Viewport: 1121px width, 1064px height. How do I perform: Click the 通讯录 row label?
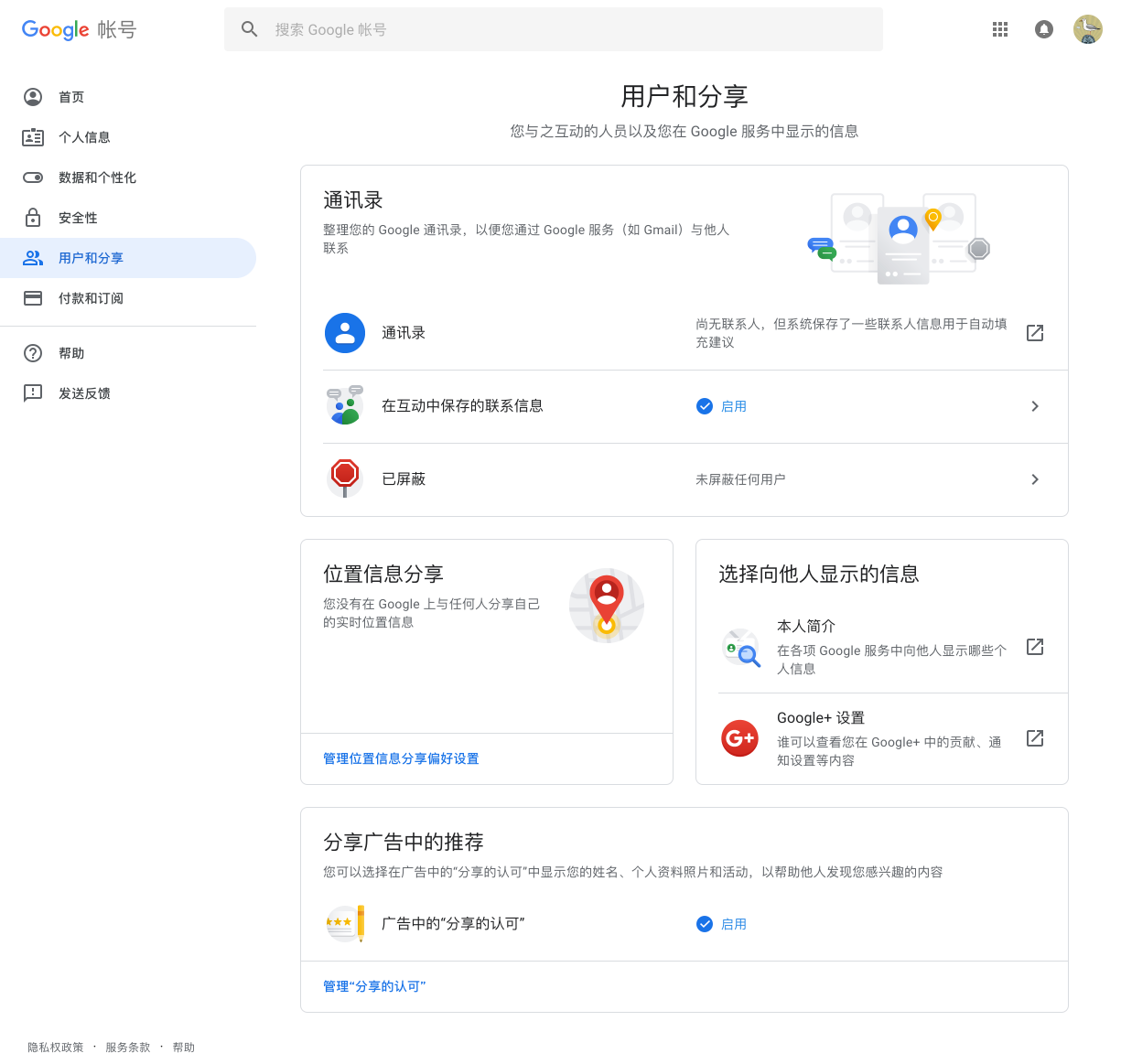point(404,333)
